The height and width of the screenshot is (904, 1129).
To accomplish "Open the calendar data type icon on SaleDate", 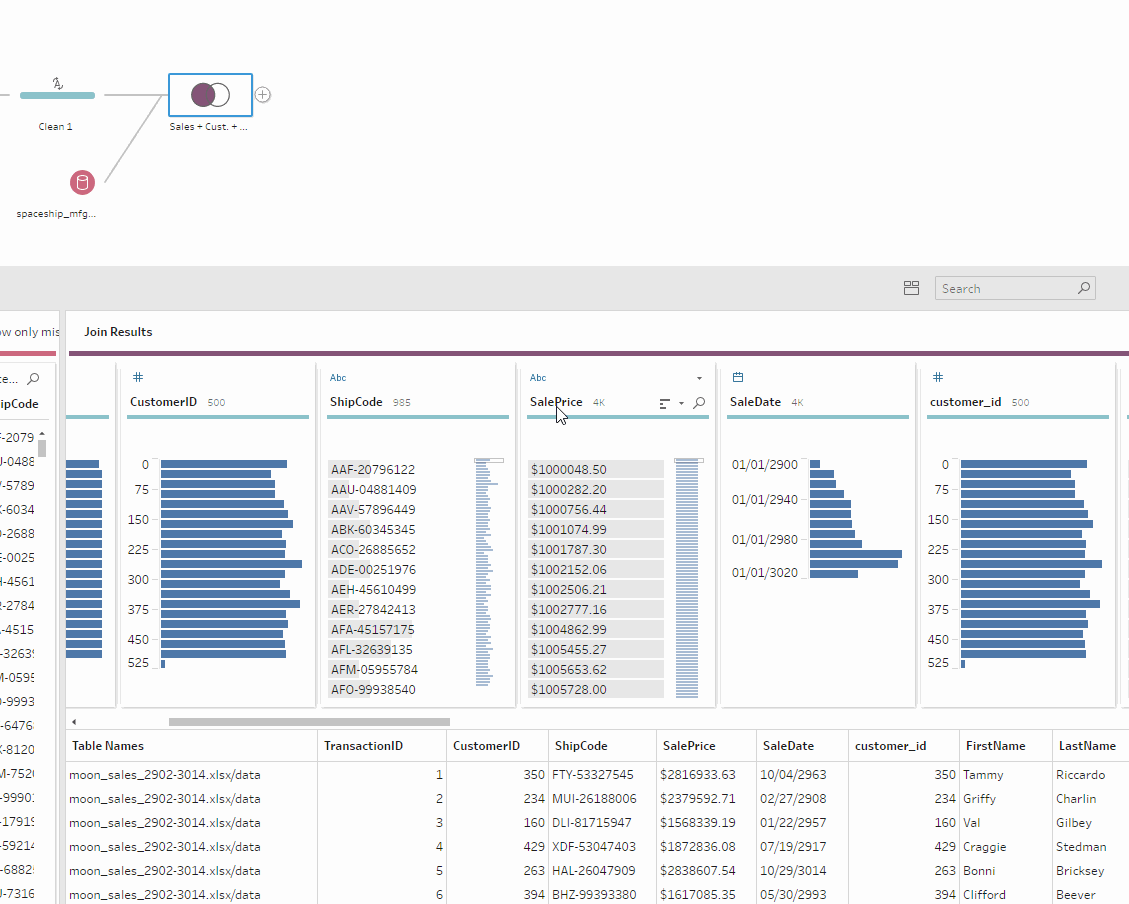I will 737,377.
